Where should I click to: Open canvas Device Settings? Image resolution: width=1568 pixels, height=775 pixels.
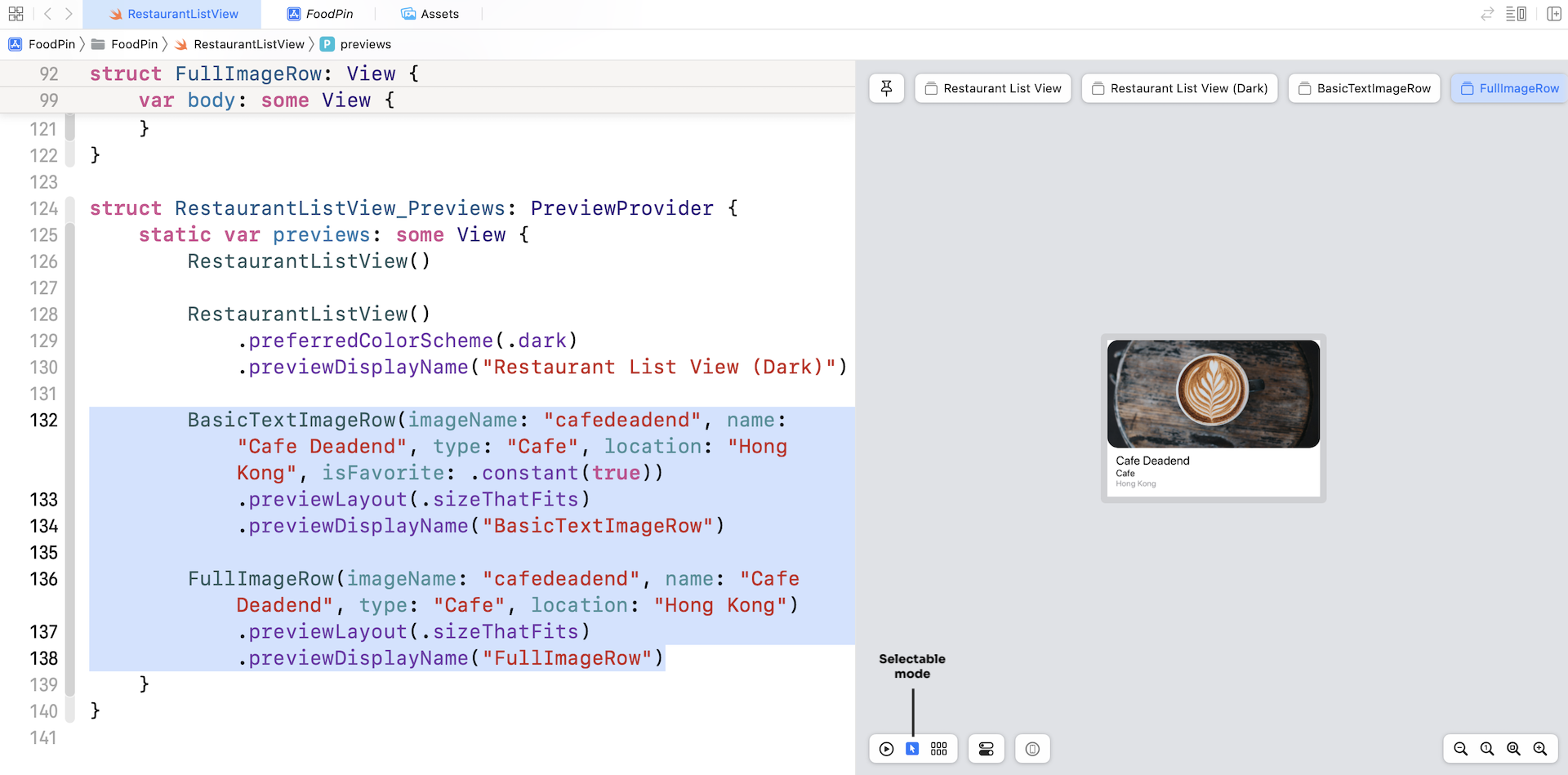(x=987, y=749)
